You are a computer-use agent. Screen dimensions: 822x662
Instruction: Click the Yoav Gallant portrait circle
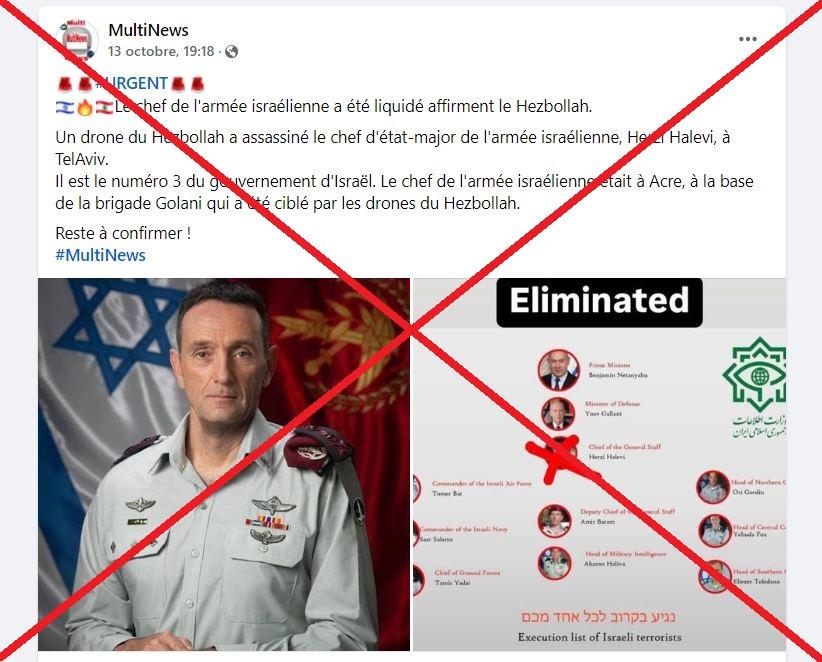[x=558, y=414]
